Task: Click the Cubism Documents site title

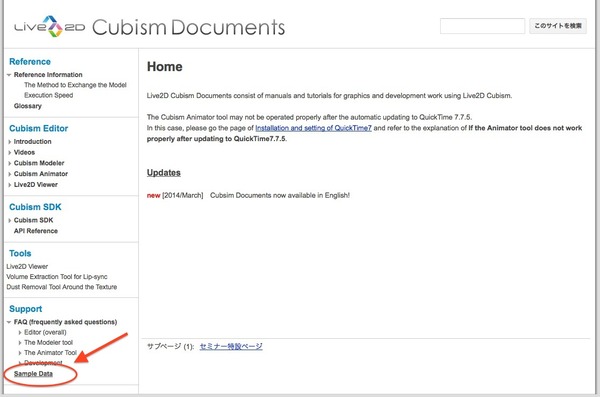Action: pos(188,27)
